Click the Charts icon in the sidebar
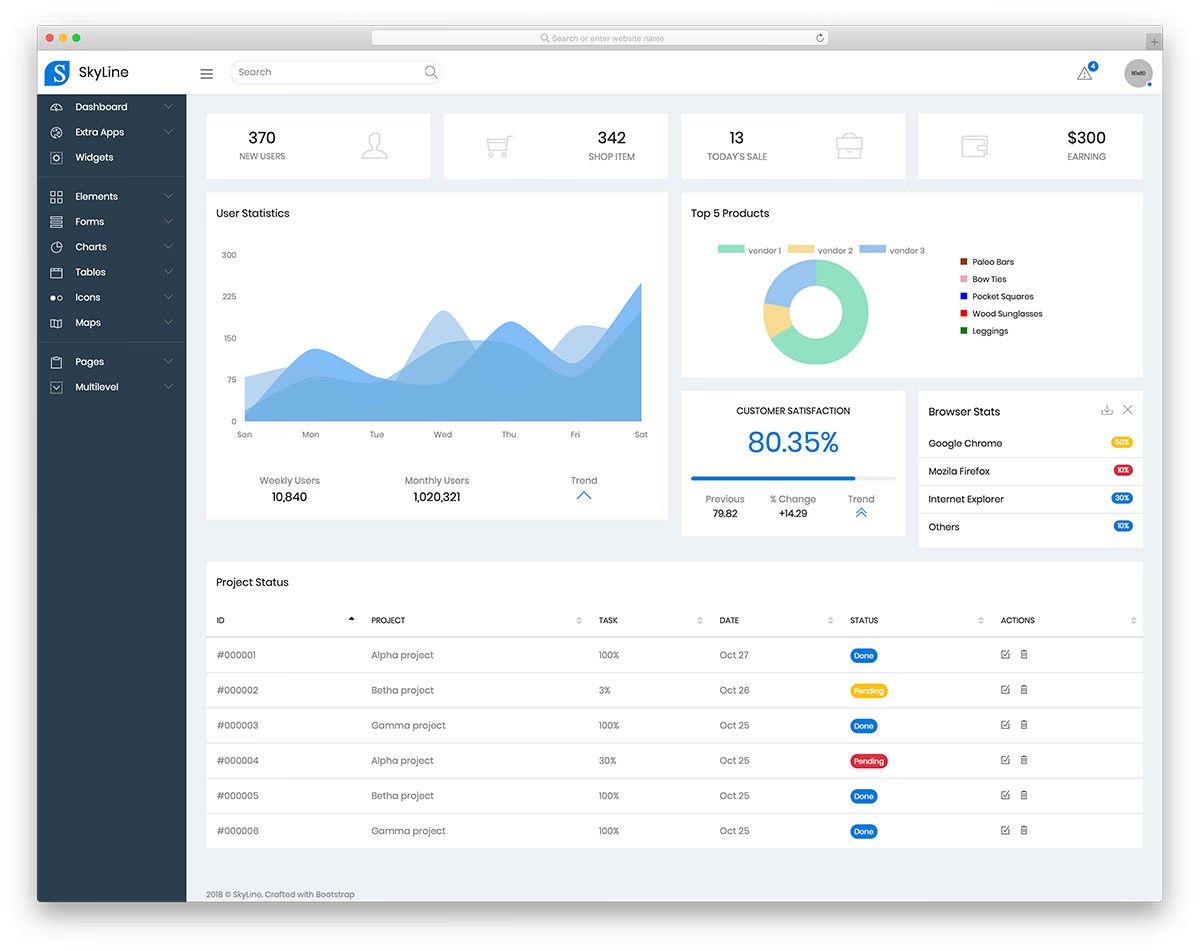Viewport: 1200px width, 951px height. (x=56, y=246)
